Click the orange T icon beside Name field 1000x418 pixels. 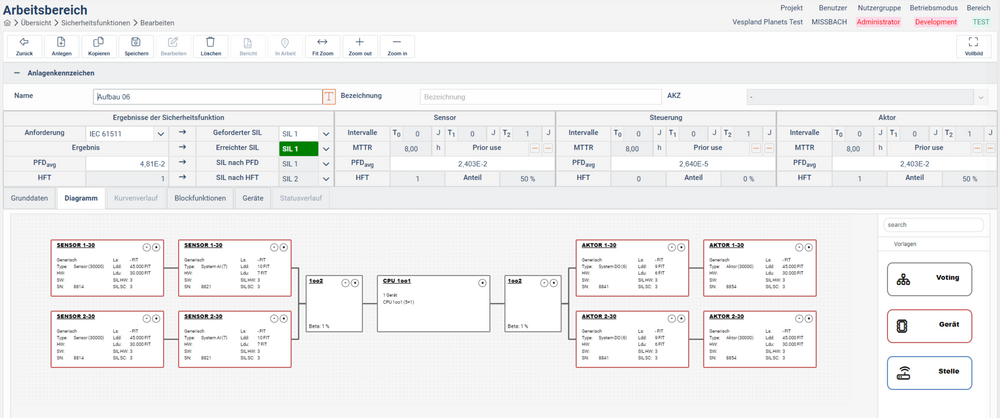[x=329, y=97]
